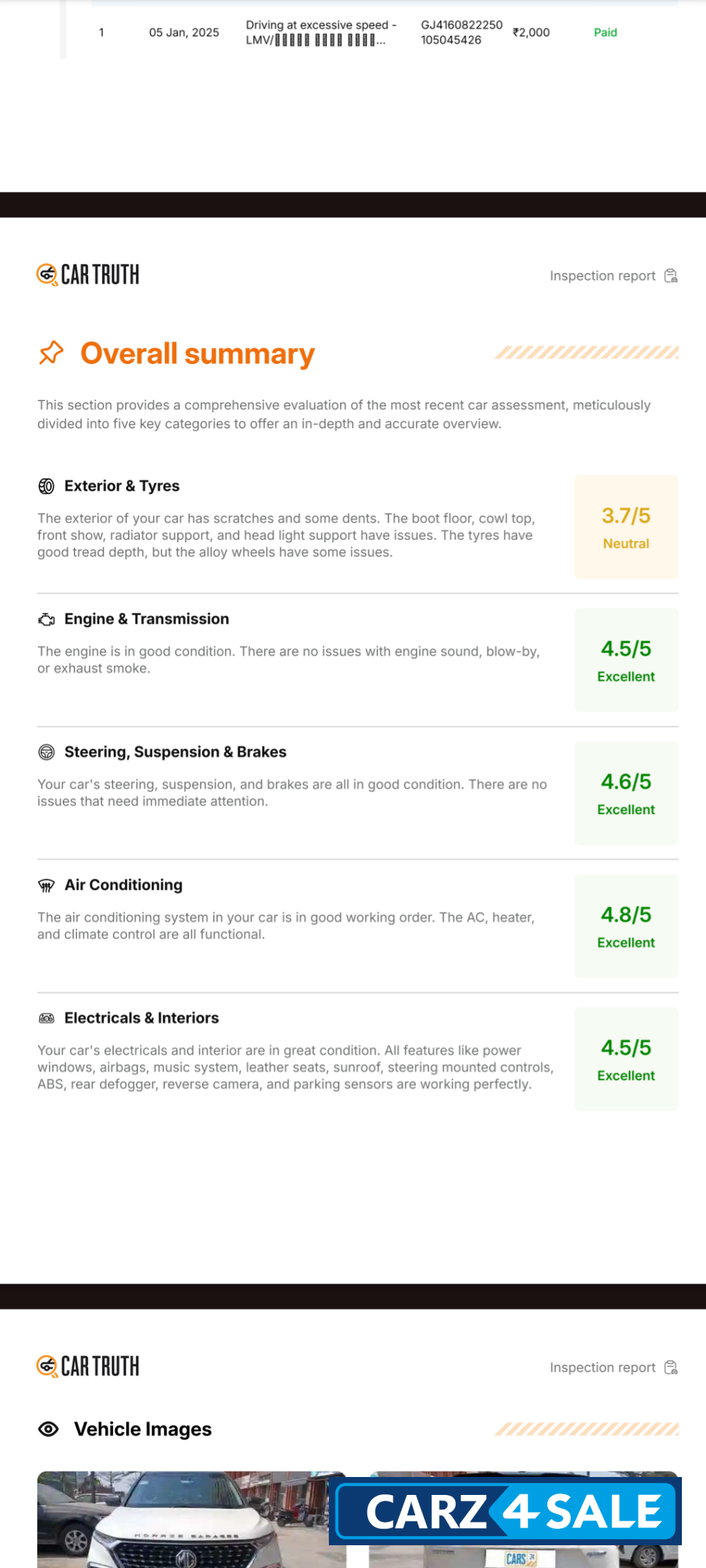This screenshot has width=706, height=1568.
Task: Click the orange pin icon beside Overall summary
Action: tap(51, 353)
